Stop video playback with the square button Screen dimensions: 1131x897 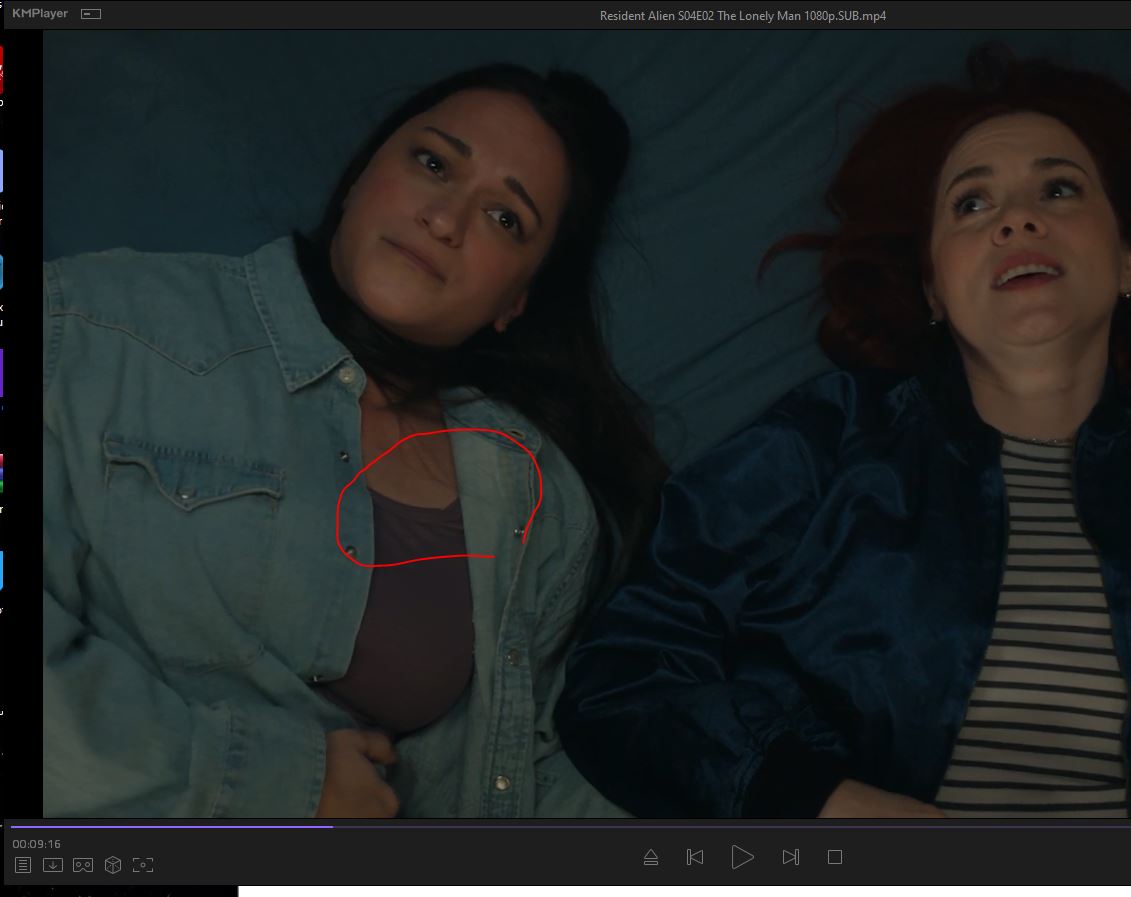coord(835,857)
